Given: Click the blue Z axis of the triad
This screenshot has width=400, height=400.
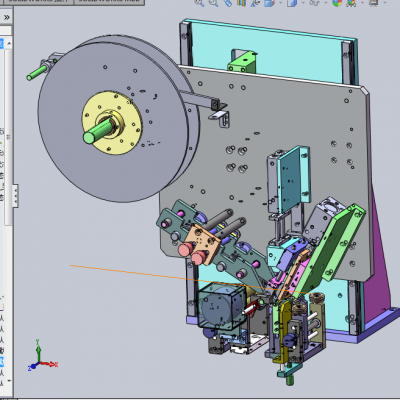Looking at the screenshot, I should (33, 366).
